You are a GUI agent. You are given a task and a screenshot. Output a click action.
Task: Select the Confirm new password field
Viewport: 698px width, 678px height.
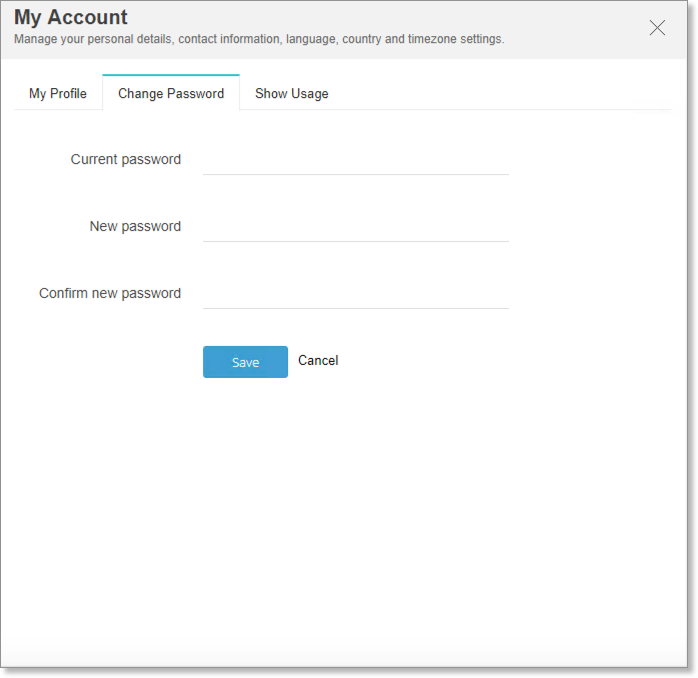pos(356,294)
